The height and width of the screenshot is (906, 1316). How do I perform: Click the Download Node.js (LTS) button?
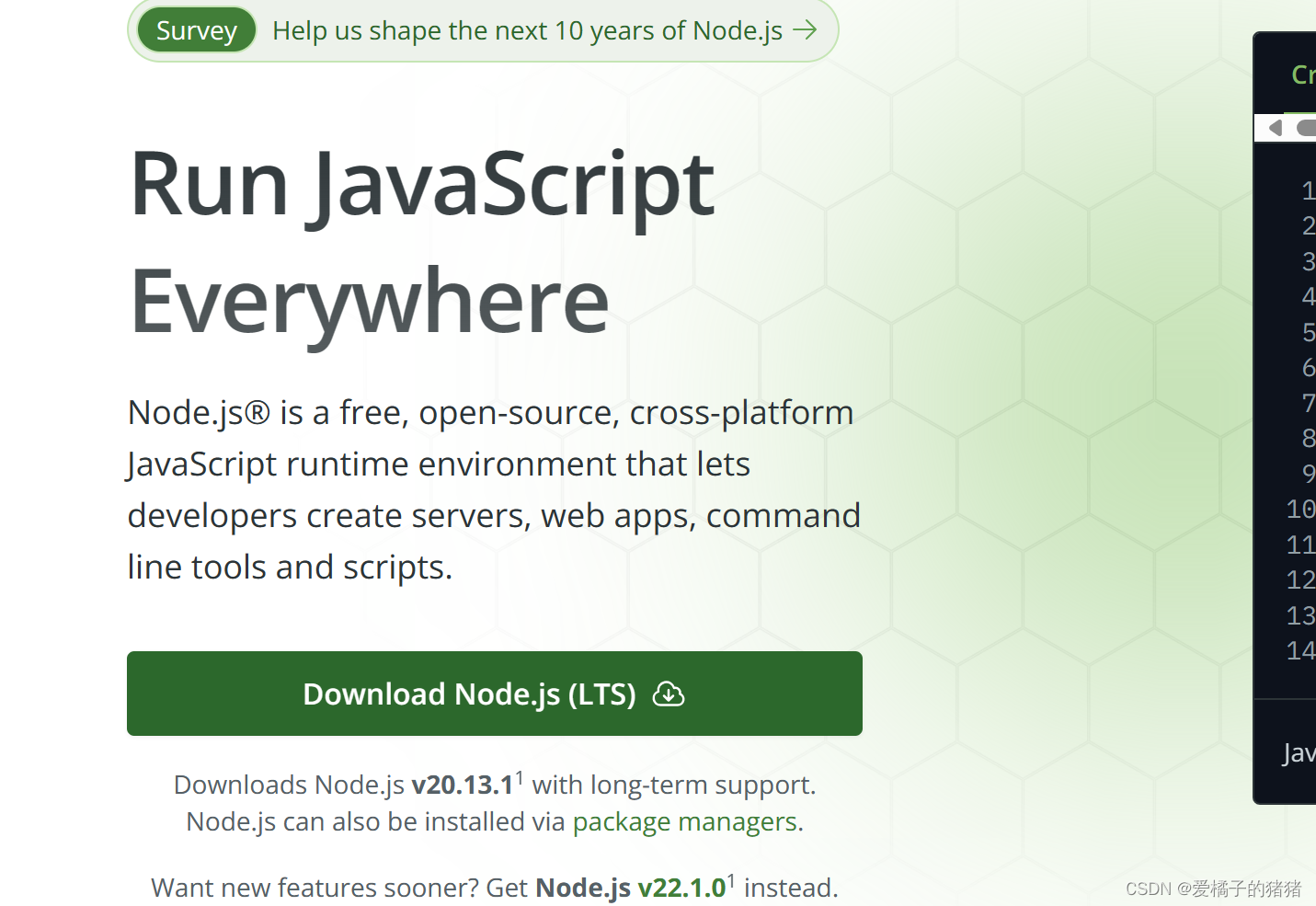click(x=495, y=694)
